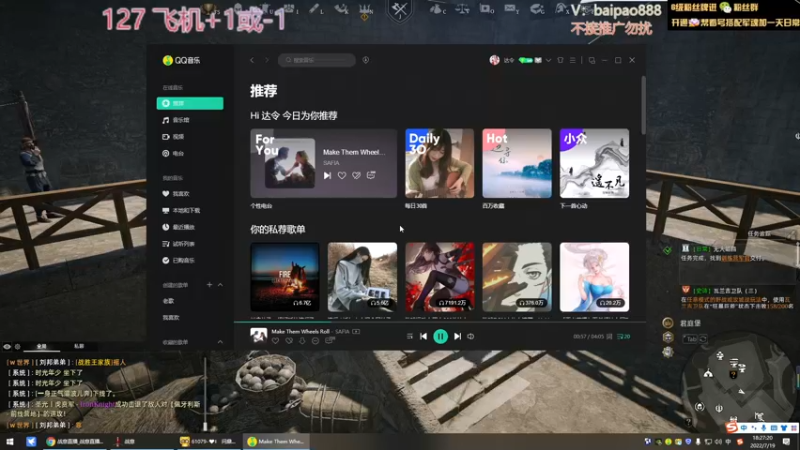Viewport: 800px width, 450px height.
Task: Expand the account dropdown chevron
Action: (548, 60)
